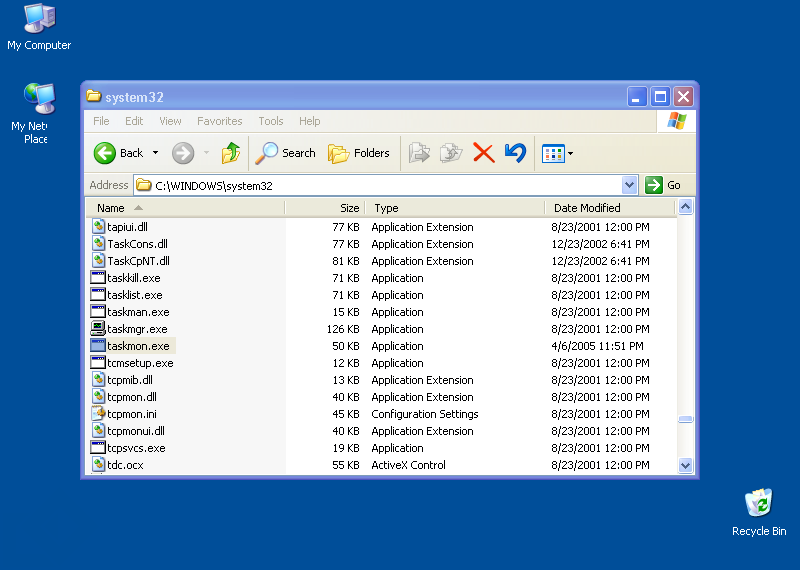
Task: Select the tcpsvcs.exe file icon
Action: click(98, 448)
